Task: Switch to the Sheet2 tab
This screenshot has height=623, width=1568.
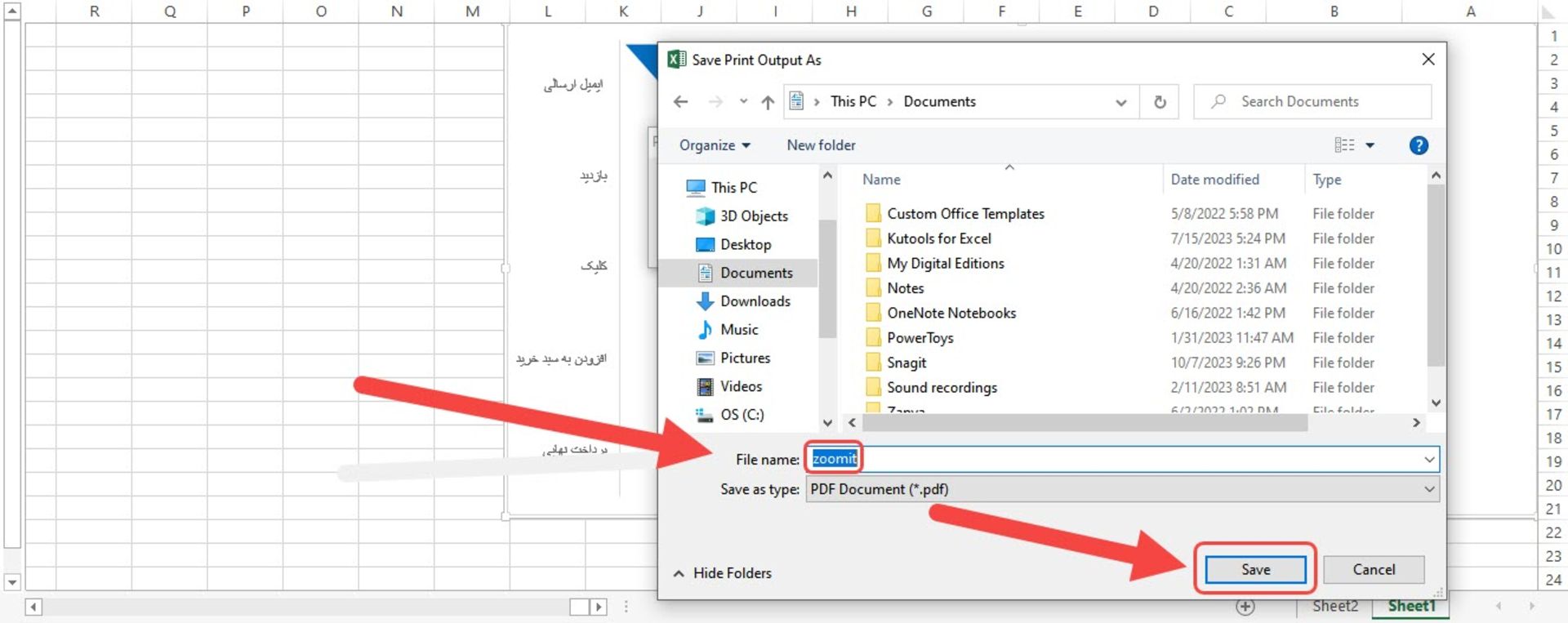Action: point(1334,606)
